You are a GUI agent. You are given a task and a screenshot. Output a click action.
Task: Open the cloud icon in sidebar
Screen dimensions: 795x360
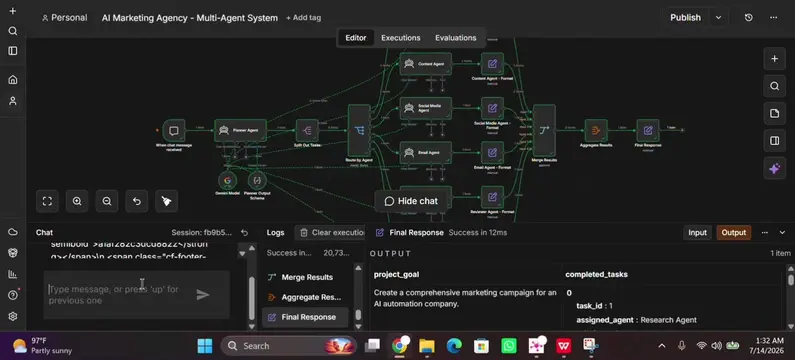point(13,232)
